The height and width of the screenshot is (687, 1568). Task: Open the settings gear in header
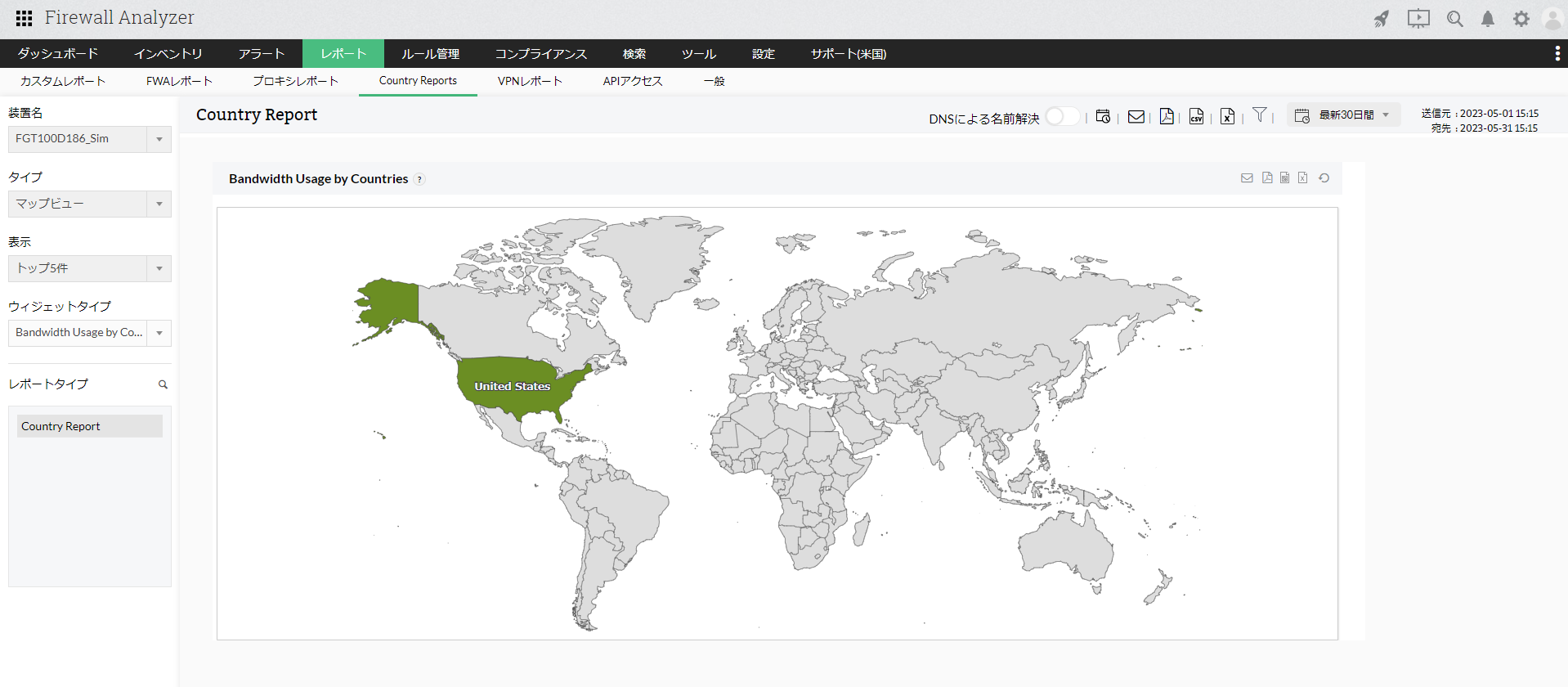[1521, 19]
